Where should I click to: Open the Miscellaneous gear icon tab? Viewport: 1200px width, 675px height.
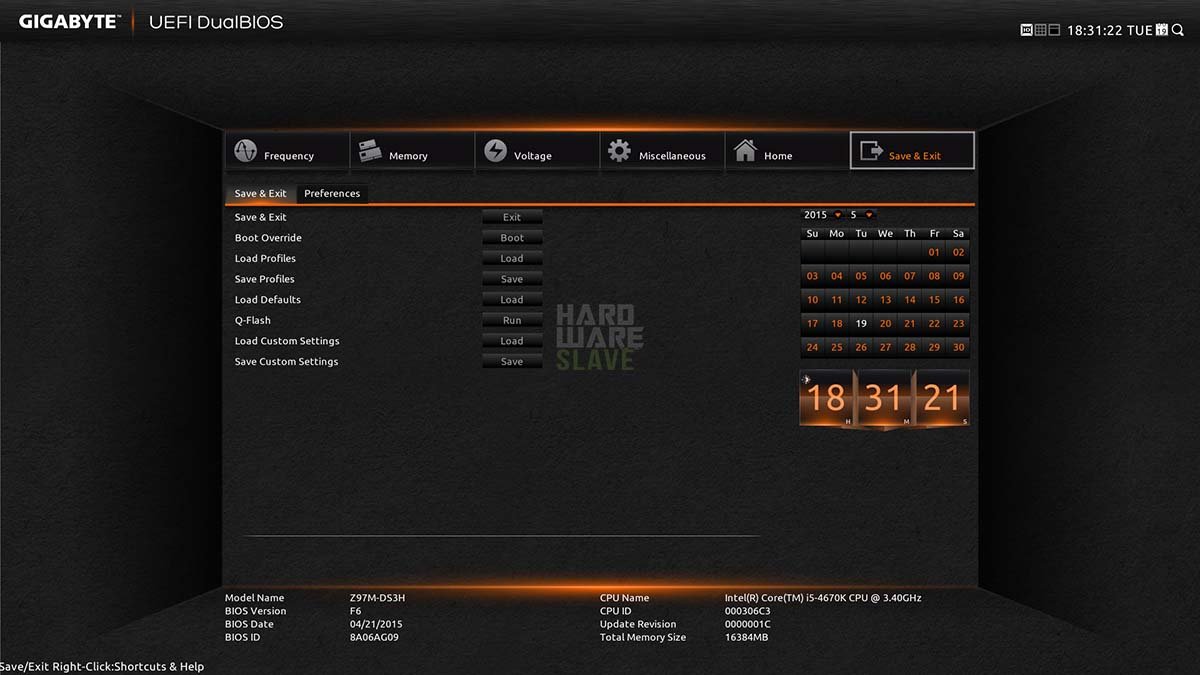[662, 151]
